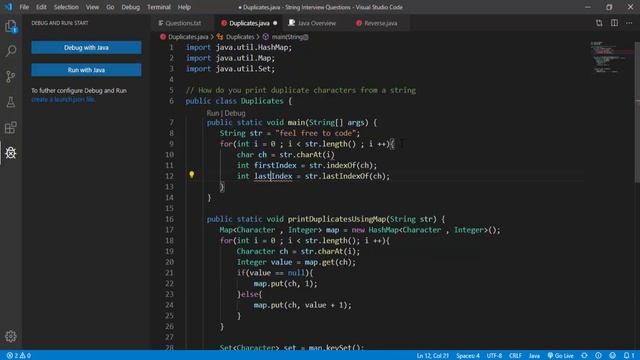
Task: Click the Debug CodeLens above main method
Action: pos(235,113)
